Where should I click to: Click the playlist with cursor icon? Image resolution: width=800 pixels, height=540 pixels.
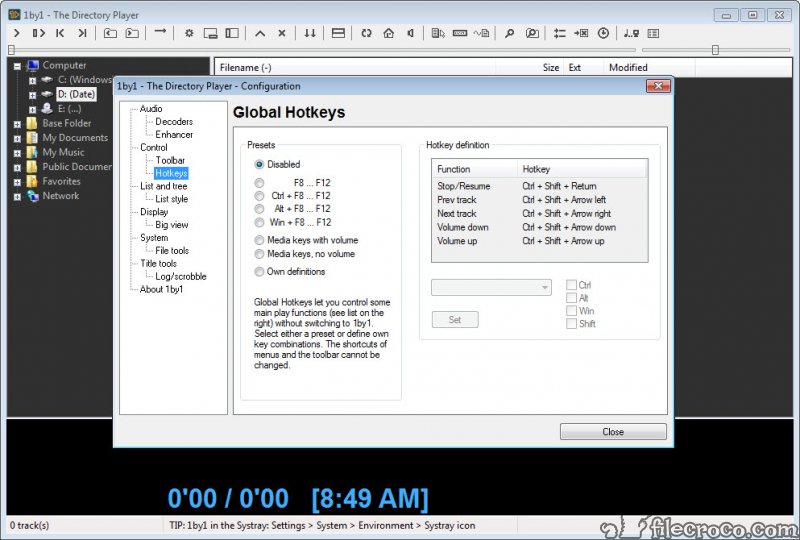pyautogui.click(x=438, y=33)
